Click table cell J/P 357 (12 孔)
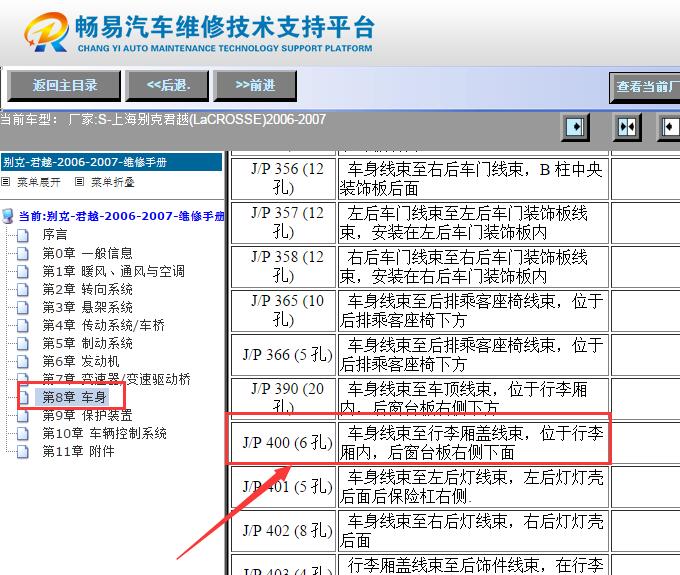The width and height of the screenshot is (680, 575). click(284, 223)
